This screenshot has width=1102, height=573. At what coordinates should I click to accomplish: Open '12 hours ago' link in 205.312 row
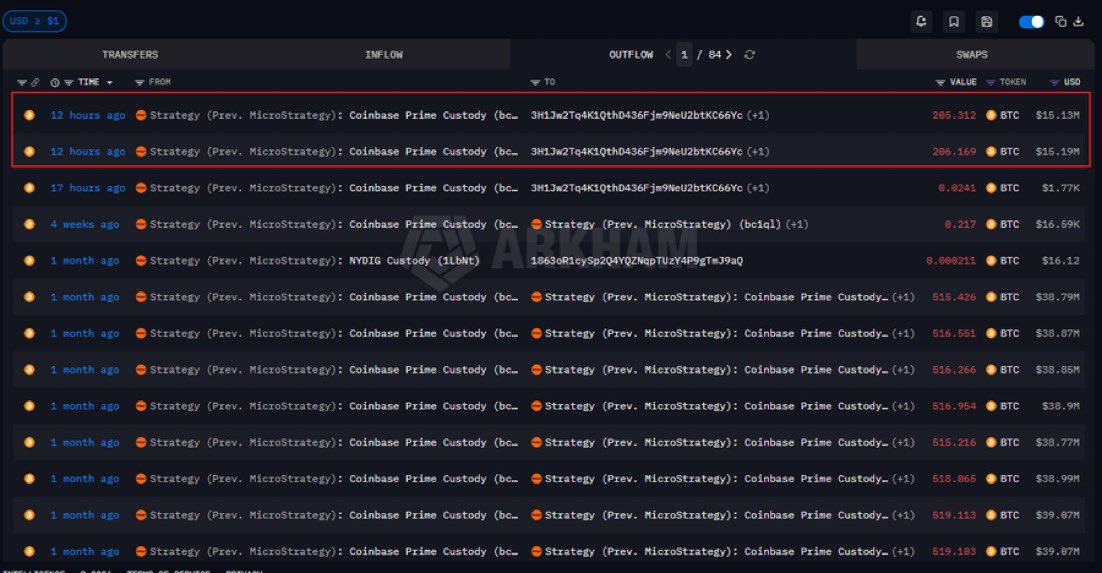[x=88, y=115]
